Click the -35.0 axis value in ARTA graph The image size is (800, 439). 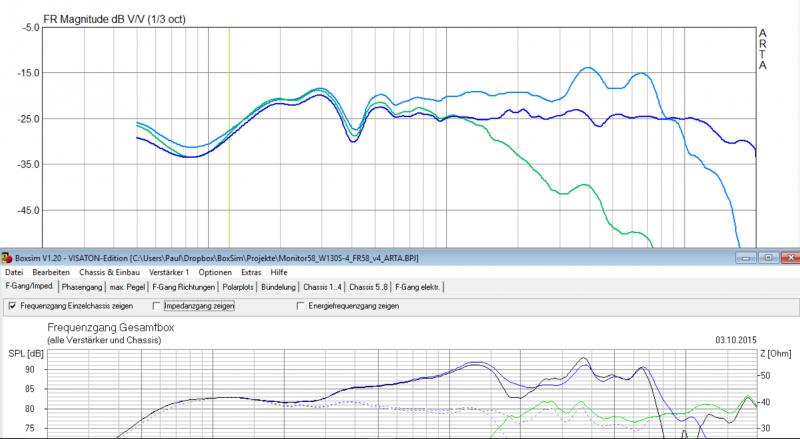click(x=30, y=164)
